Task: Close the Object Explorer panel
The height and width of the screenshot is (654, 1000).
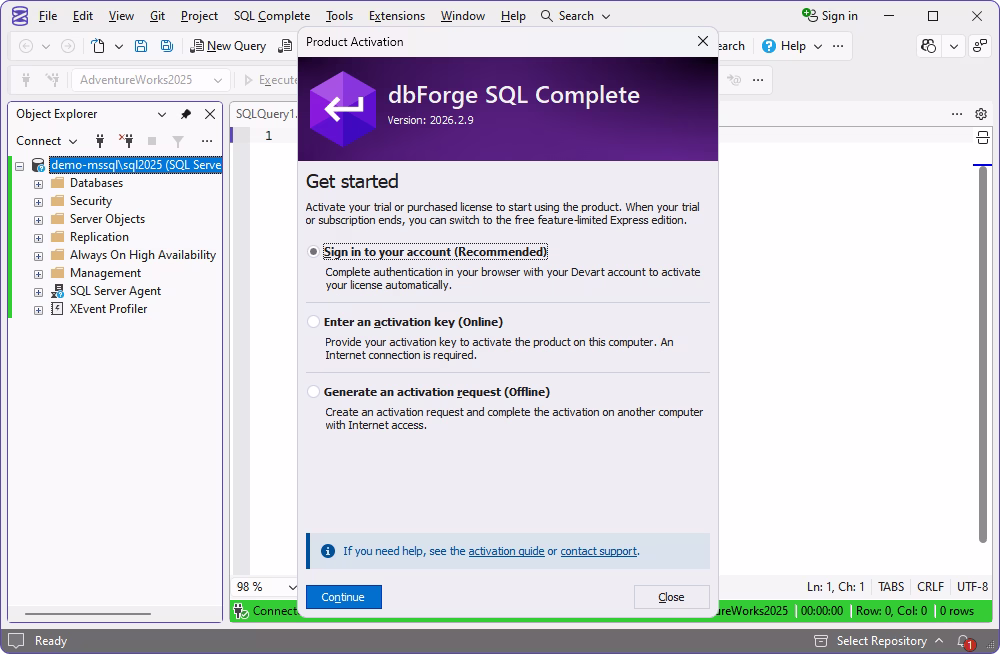Action: [x=210, y=114]
